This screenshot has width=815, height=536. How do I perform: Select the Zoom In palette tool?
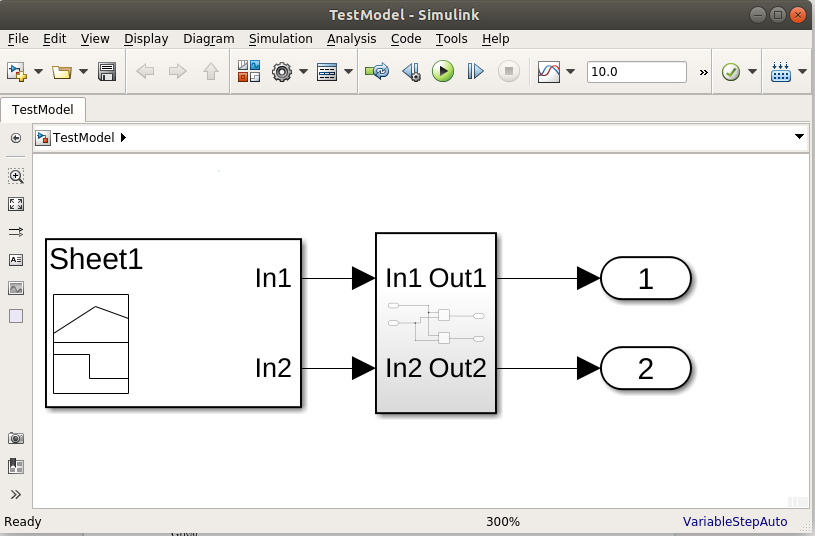16,176
